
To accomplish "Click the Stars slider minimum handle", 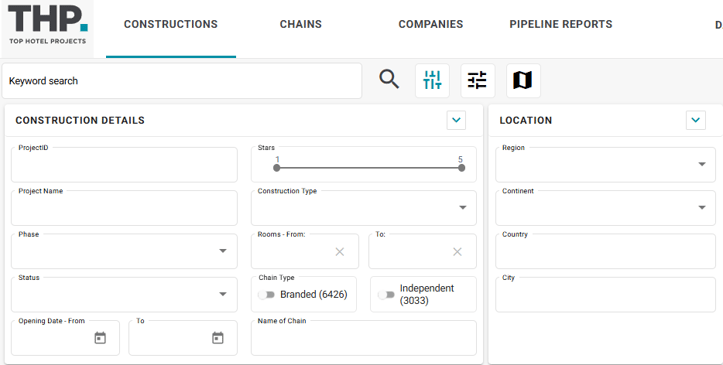I will click(277, 168).
